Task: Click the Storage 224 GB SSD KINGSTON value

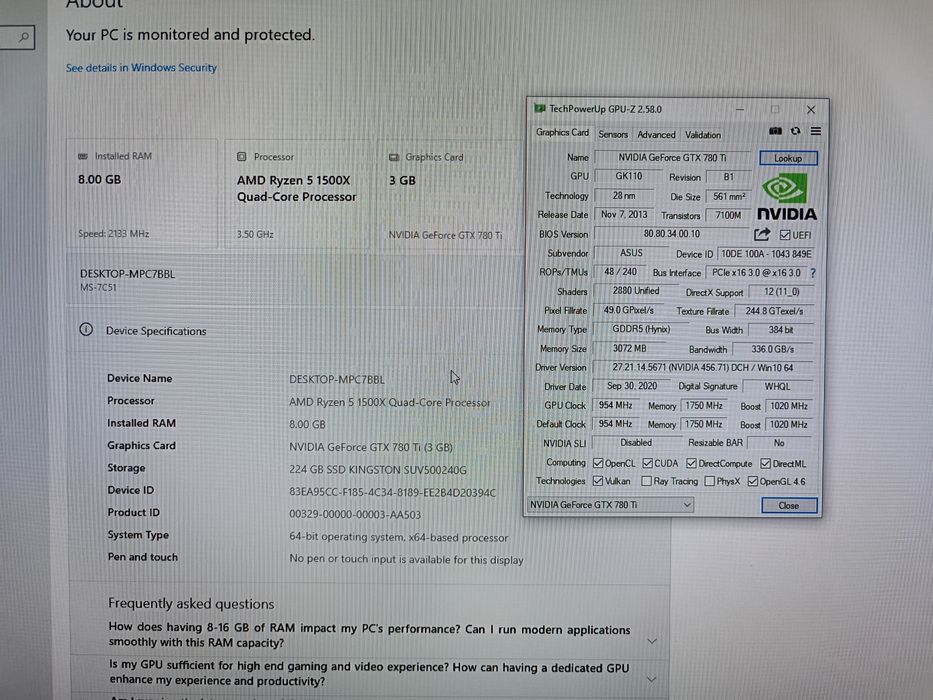Action: click(378, 470)
